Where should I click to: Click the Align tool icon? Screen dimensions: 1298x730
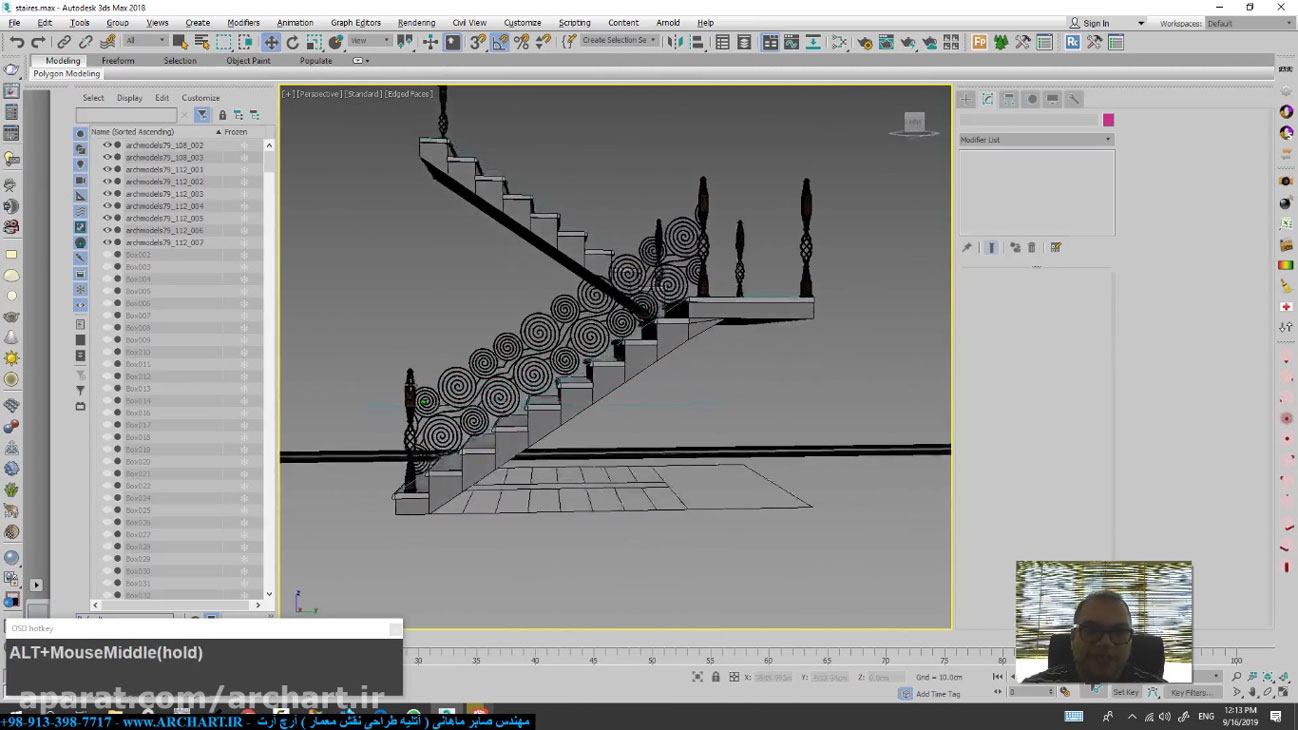697,42
